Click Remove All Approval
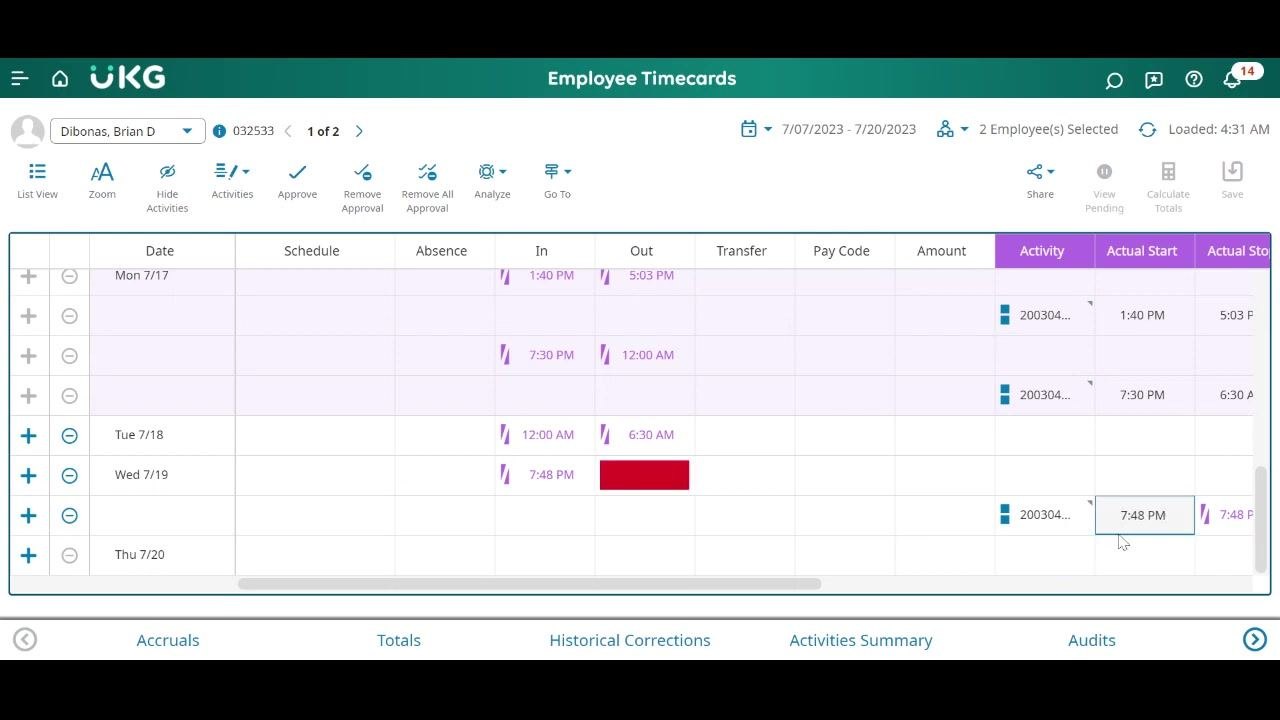Screen dimensions: 1280x720 point(427,187)
